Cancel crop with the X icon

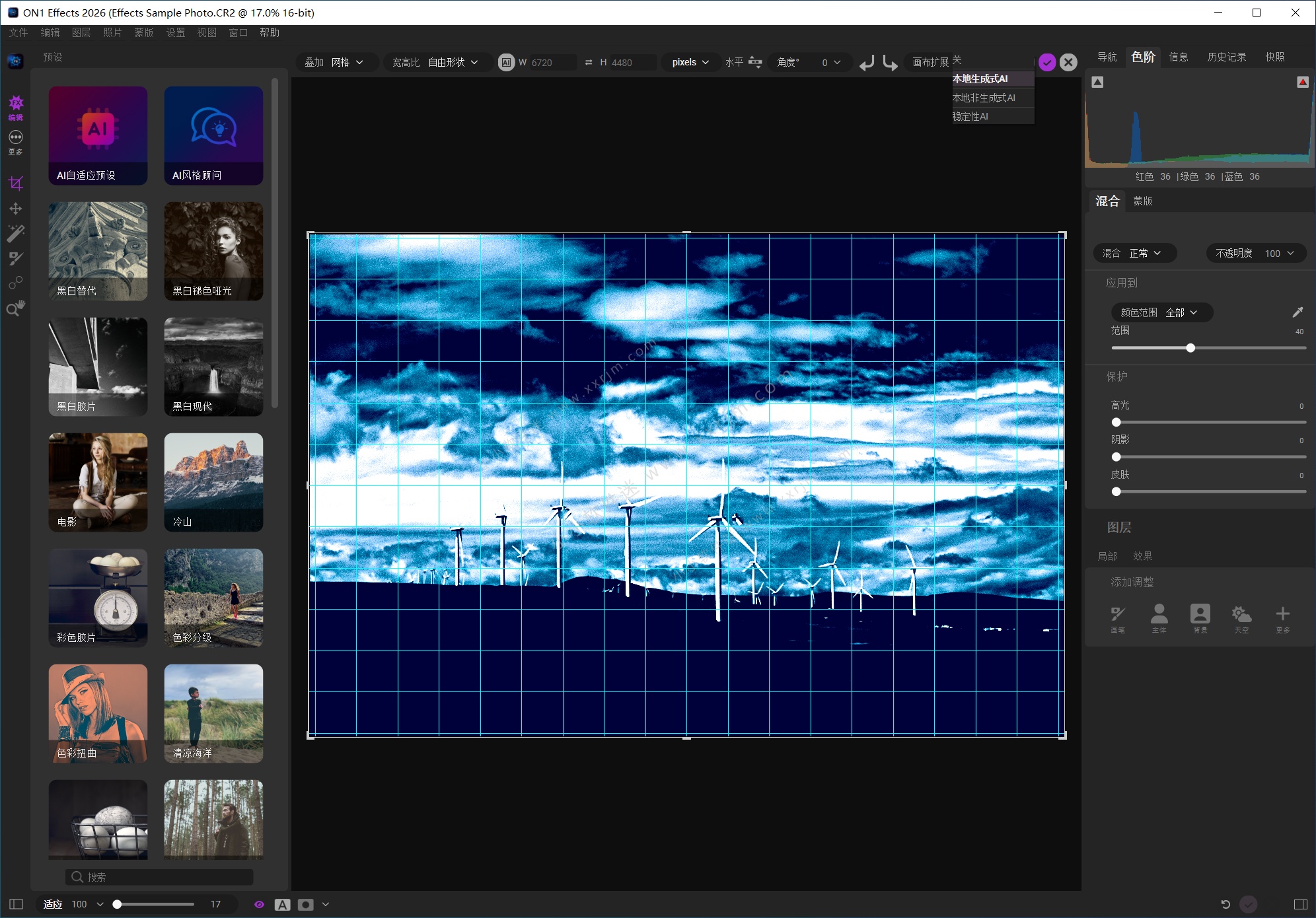click(1068, 62)
